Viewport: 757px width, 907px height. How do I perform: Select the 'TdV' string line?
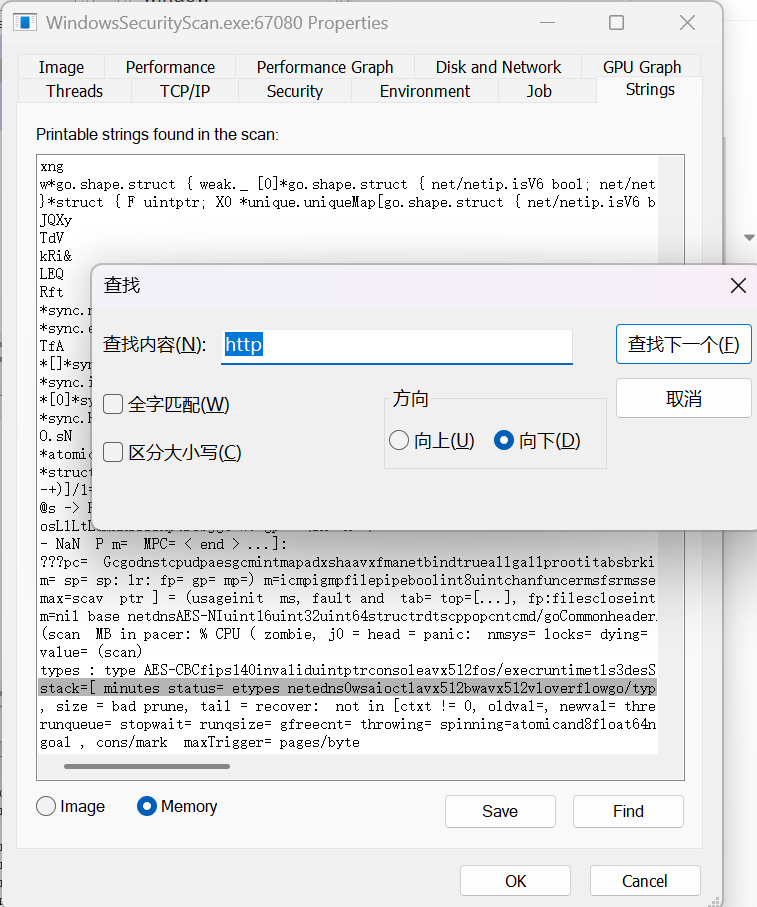(52, 238)
